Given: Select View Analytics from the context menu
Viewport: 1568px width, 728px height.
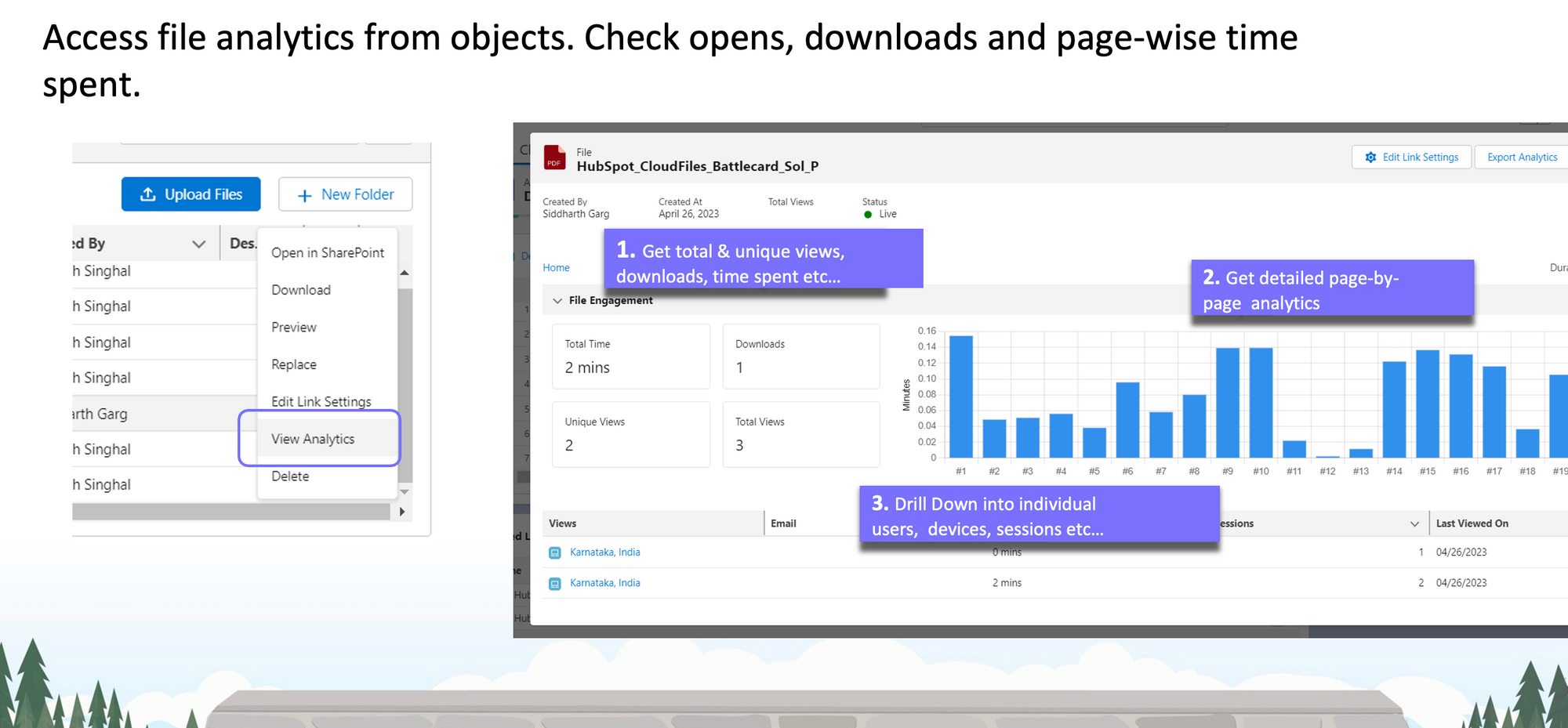Looking at the screenshot, I should point(313,439).
